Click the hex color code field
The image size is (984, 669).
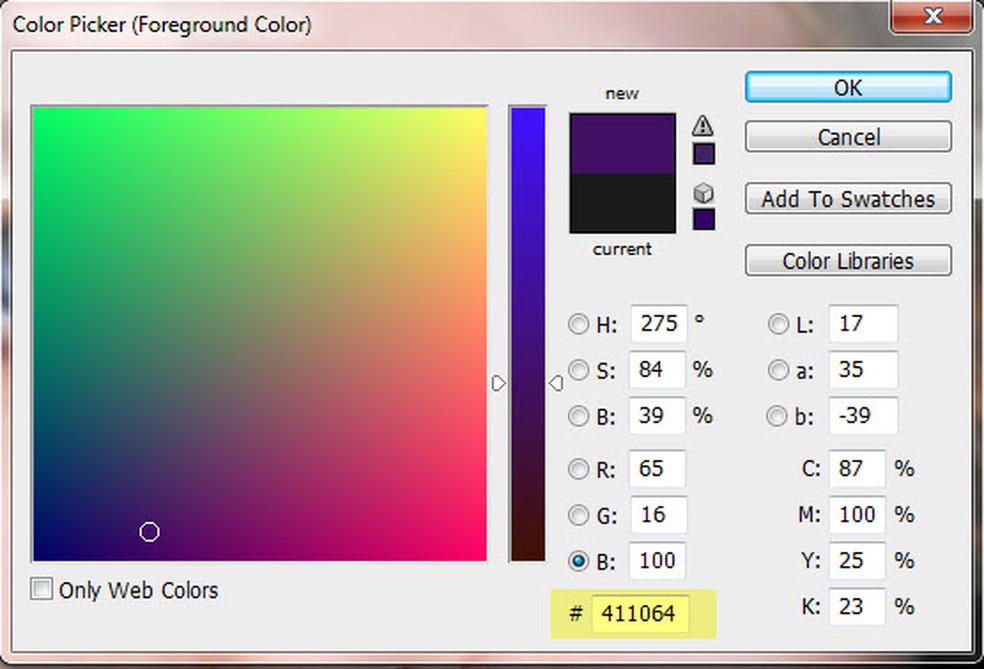[639, 614]
